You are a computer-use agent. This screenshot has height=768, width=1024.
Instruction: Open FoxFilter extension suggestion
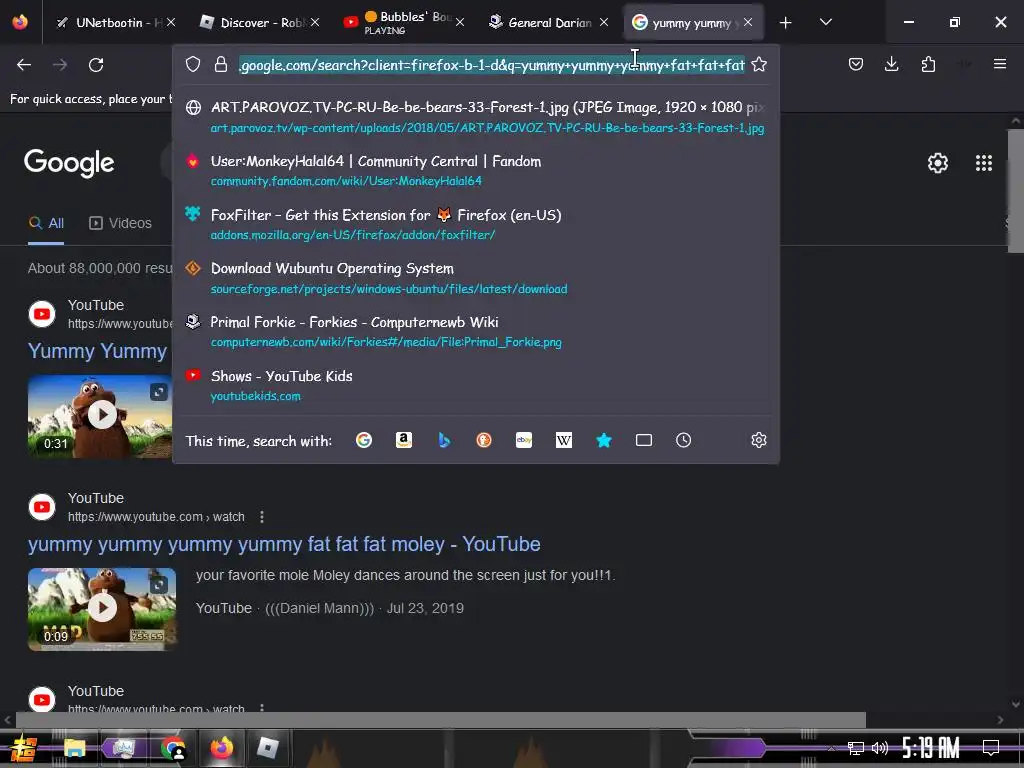pyautogui.click(x=475, y=224)
